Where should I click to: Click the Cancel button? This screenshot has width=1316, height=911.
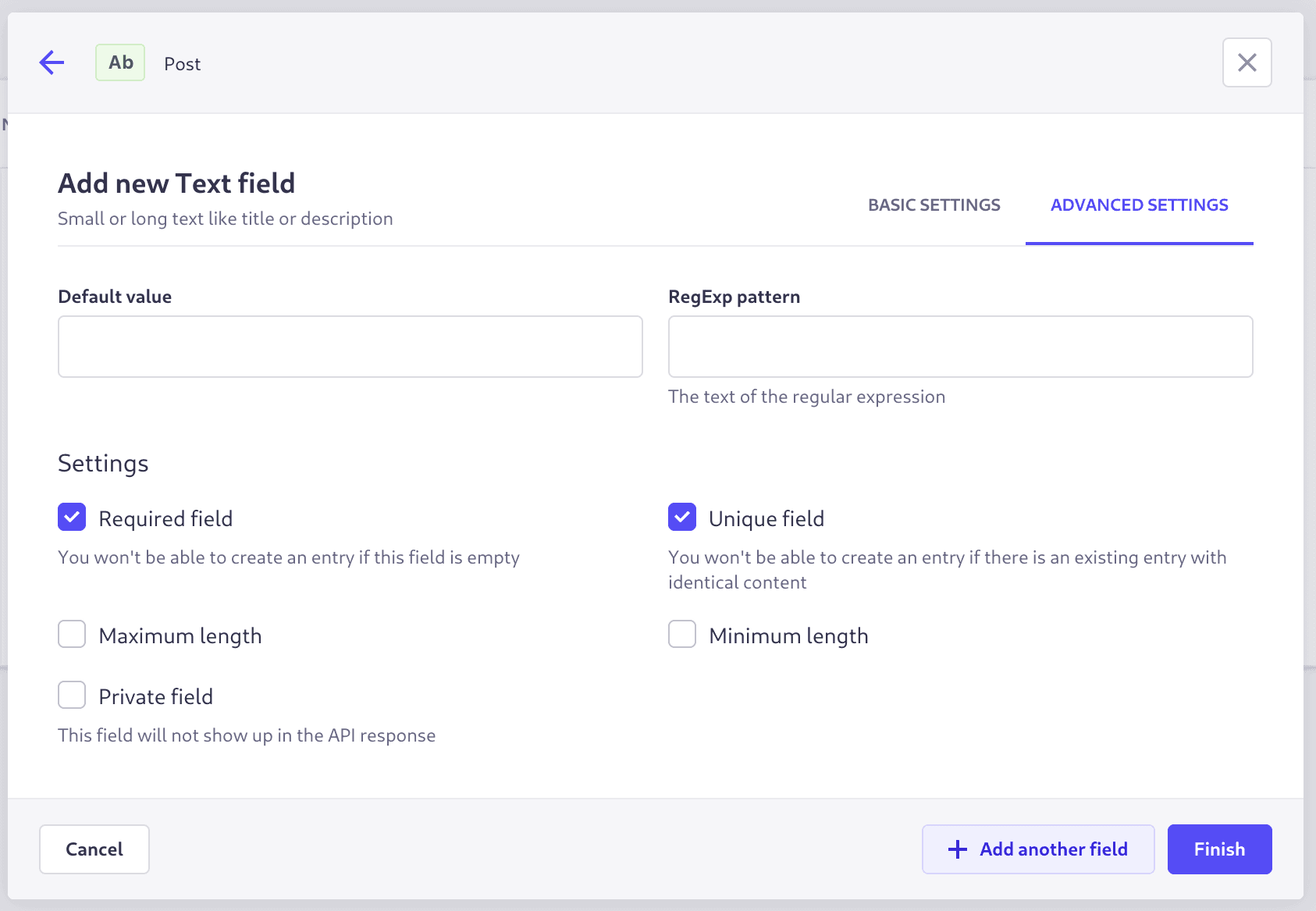(94, 849)
